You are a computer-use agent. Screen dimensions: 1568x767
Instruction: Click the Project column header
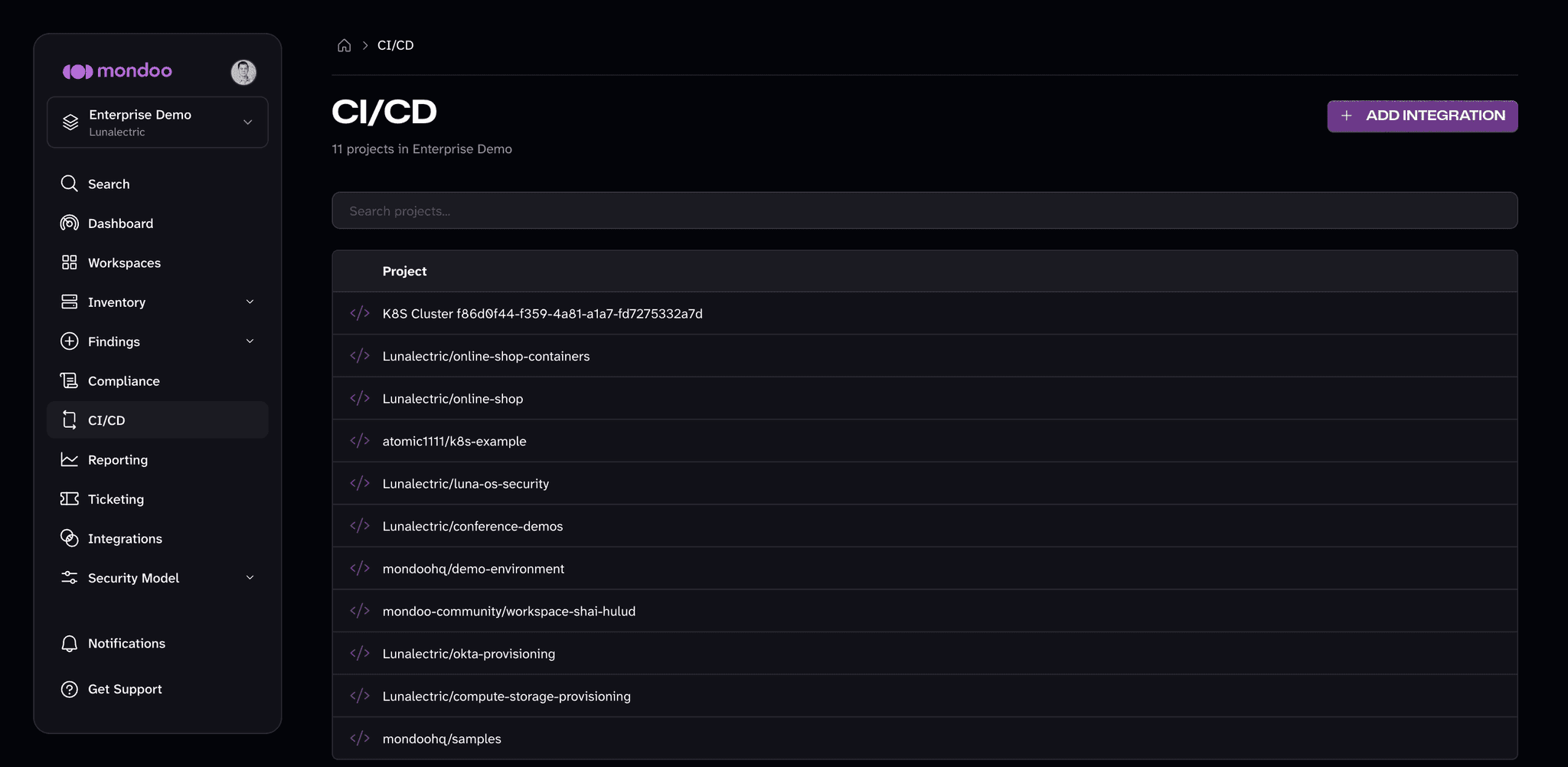point(404,271)
